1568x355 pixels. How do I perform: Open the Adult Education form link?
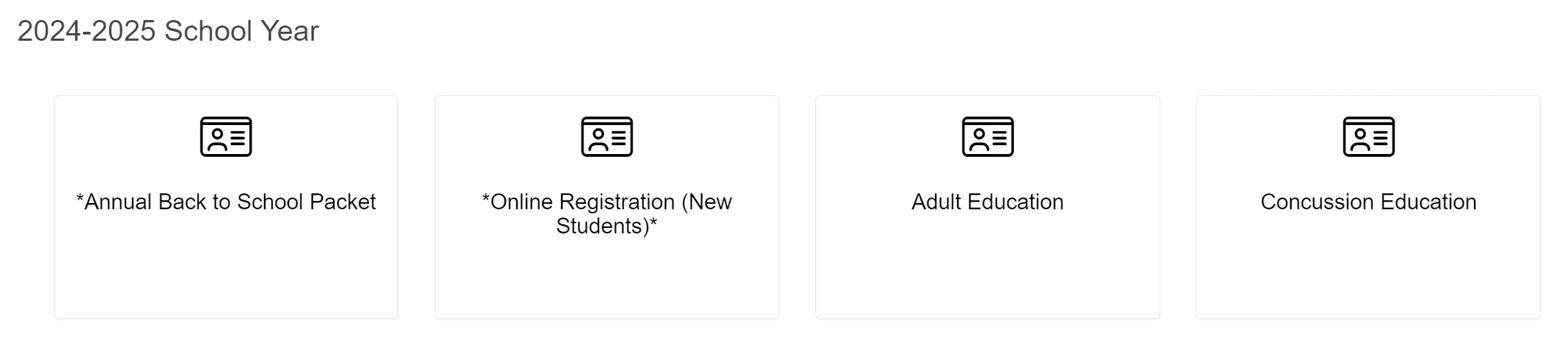point(988,202)
